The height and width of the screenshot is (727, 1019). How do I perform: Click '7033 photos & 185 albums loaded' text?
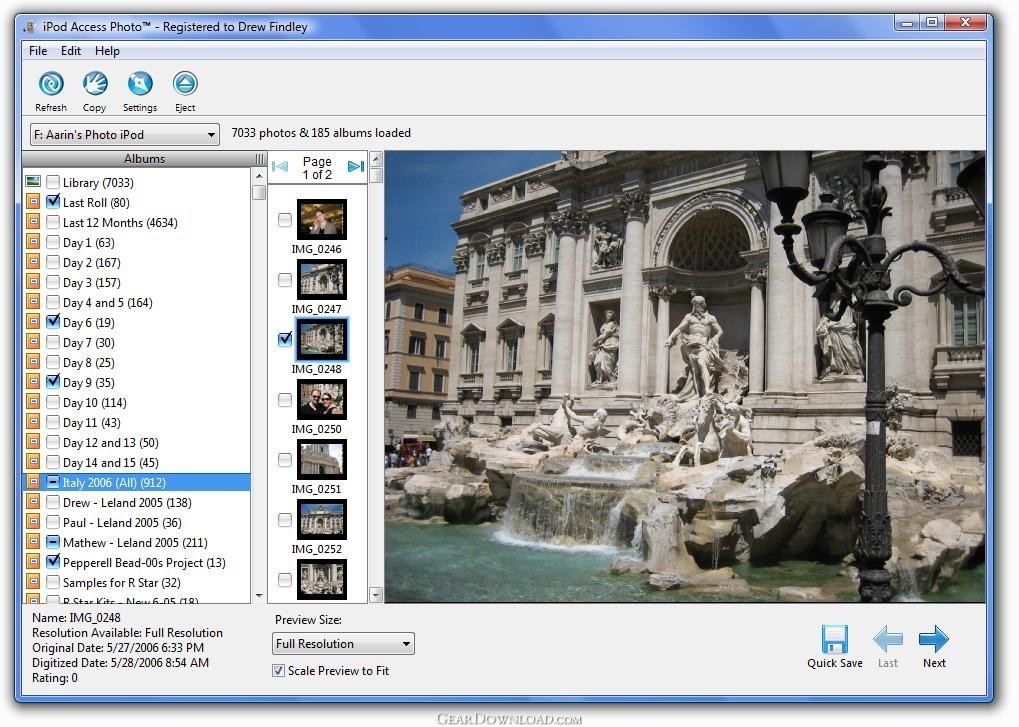coord(321,133)
